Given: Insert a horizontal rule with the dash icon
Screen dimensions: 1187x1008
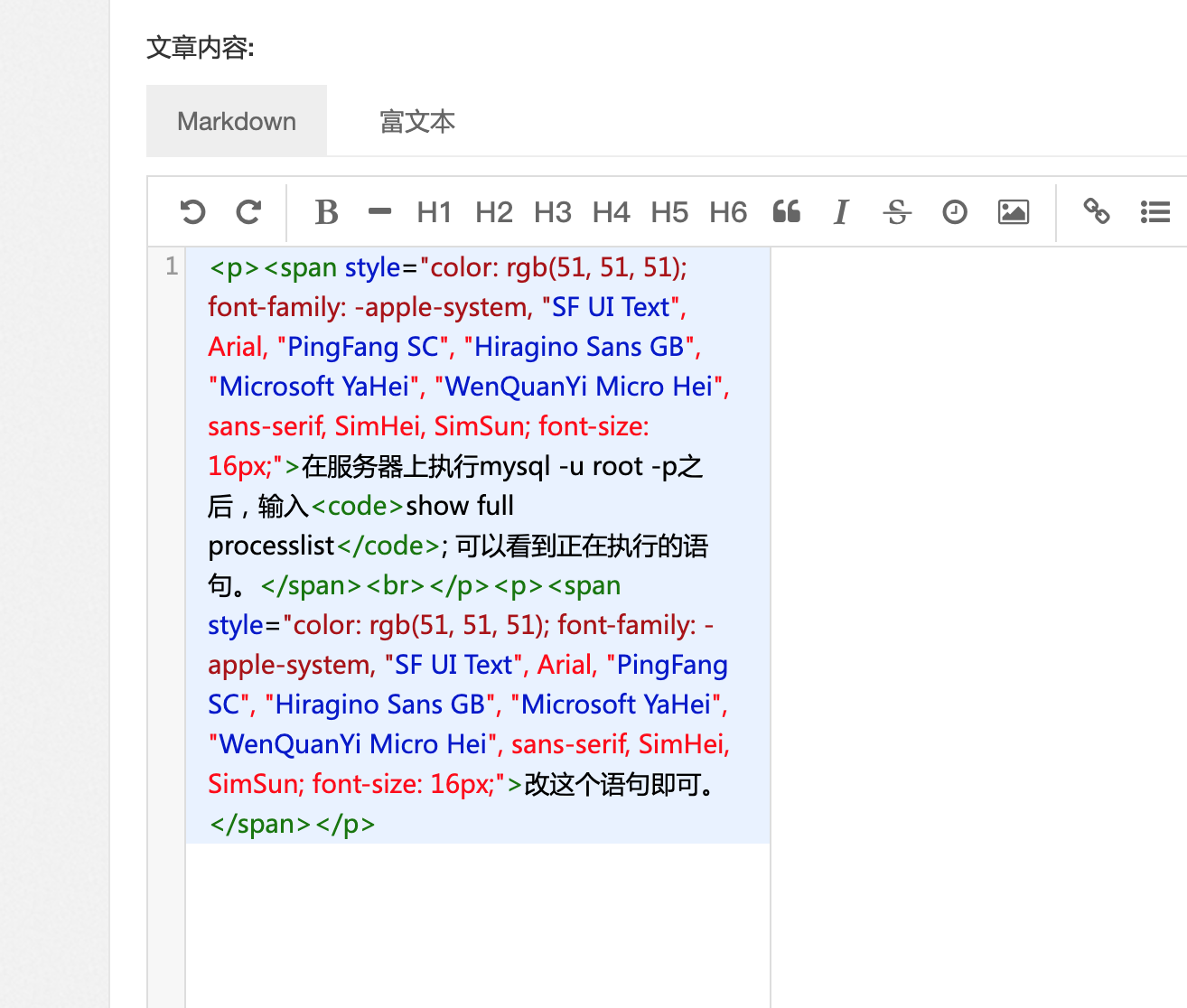Looking at the screenshot, I should click(x=380, y=212).
